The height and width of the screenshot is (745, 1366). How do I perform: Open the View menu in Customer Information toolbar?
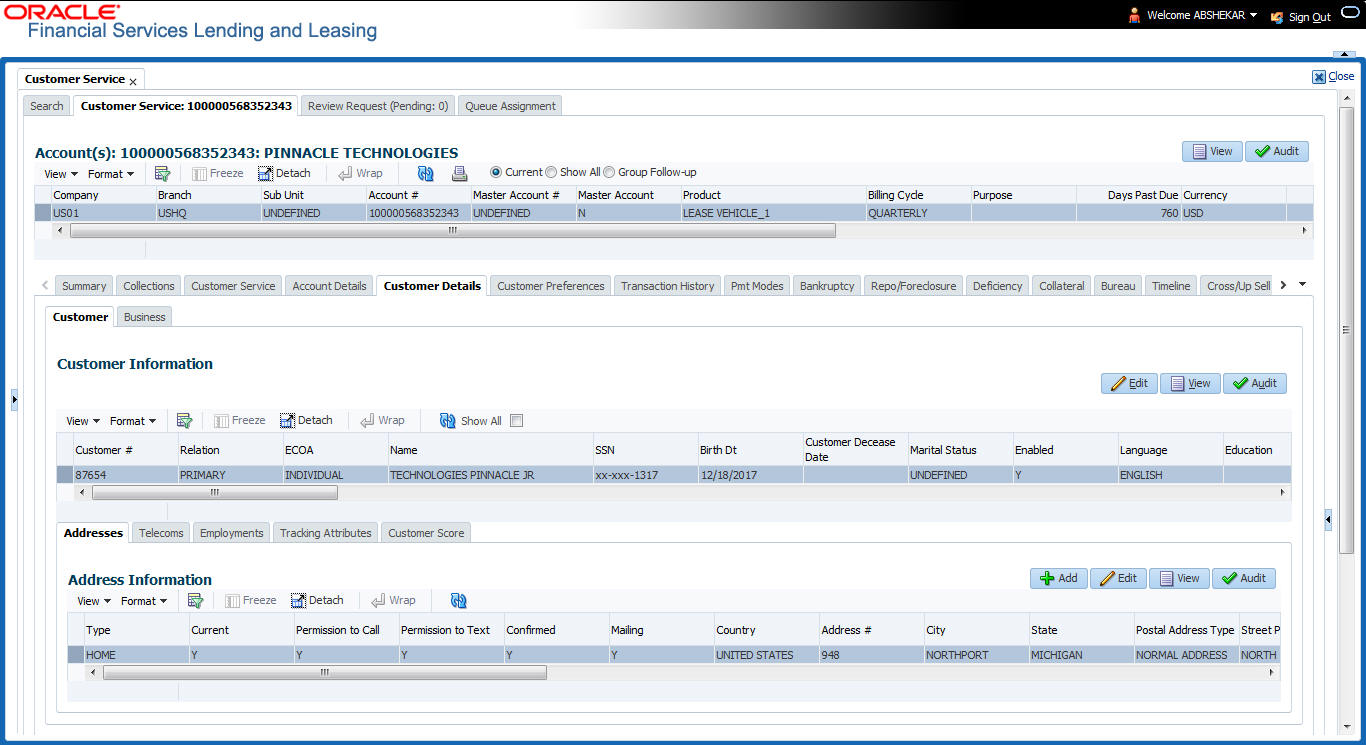point(83,421)
